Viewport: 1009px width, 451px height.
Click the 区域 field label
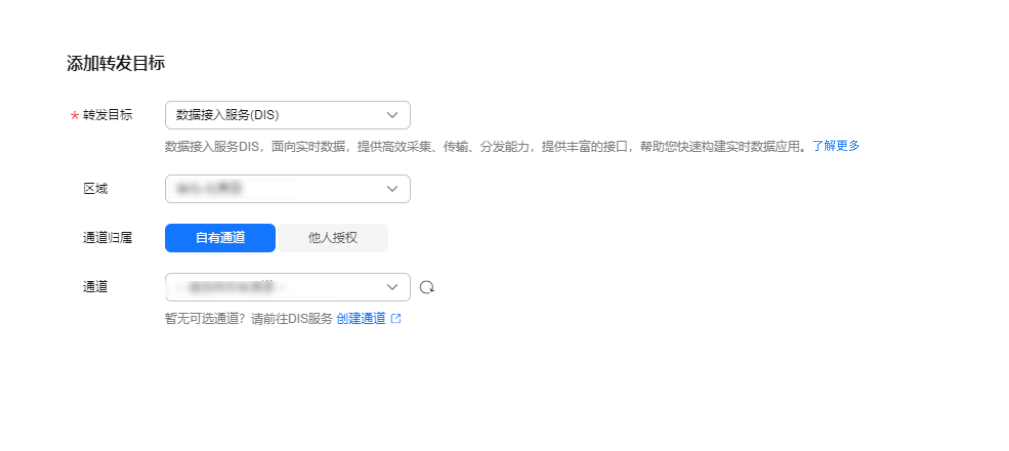tap(95, 189)
